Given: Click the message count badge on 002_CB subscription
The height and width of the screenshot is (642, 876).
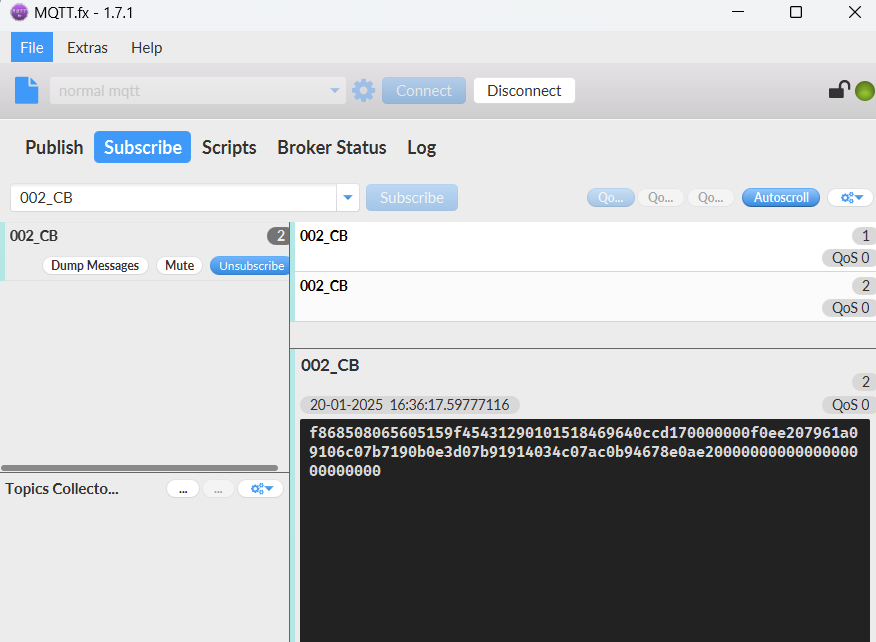Looking at the screenshot, I should pos(278,236).
